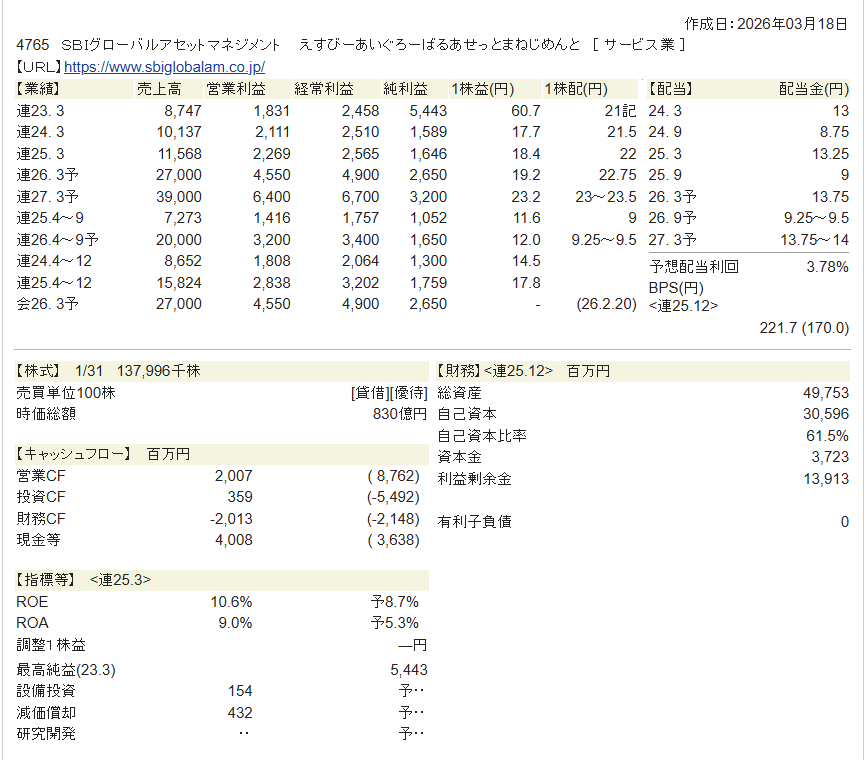Click the market cap value 830億円
This screenshot has width=867, height=760.
[400, 414]
